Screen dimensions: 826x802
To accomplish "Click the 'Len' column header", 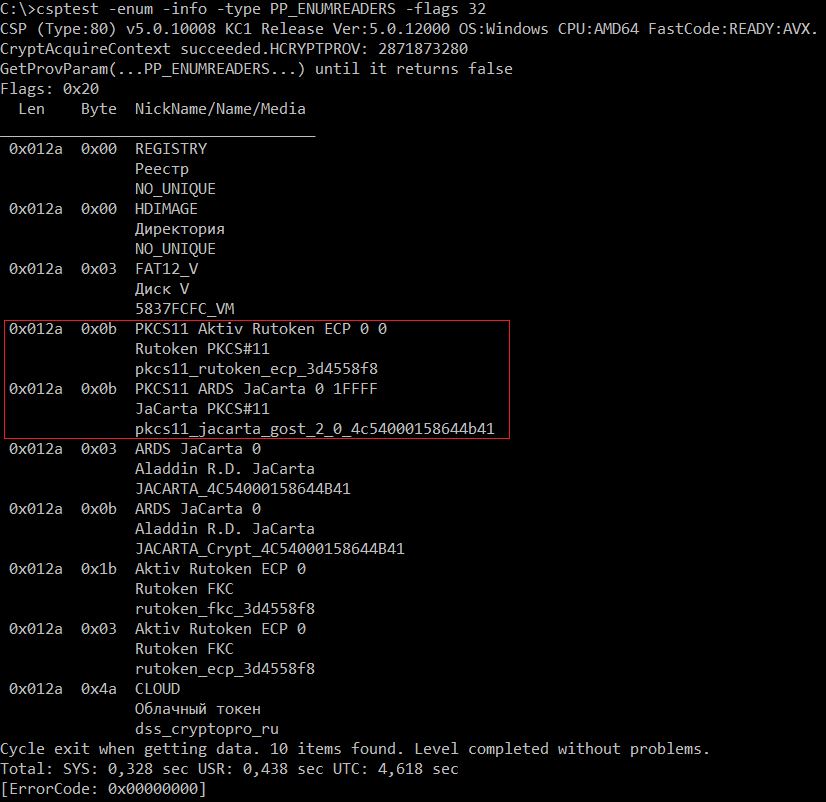I will coord(32,109).
